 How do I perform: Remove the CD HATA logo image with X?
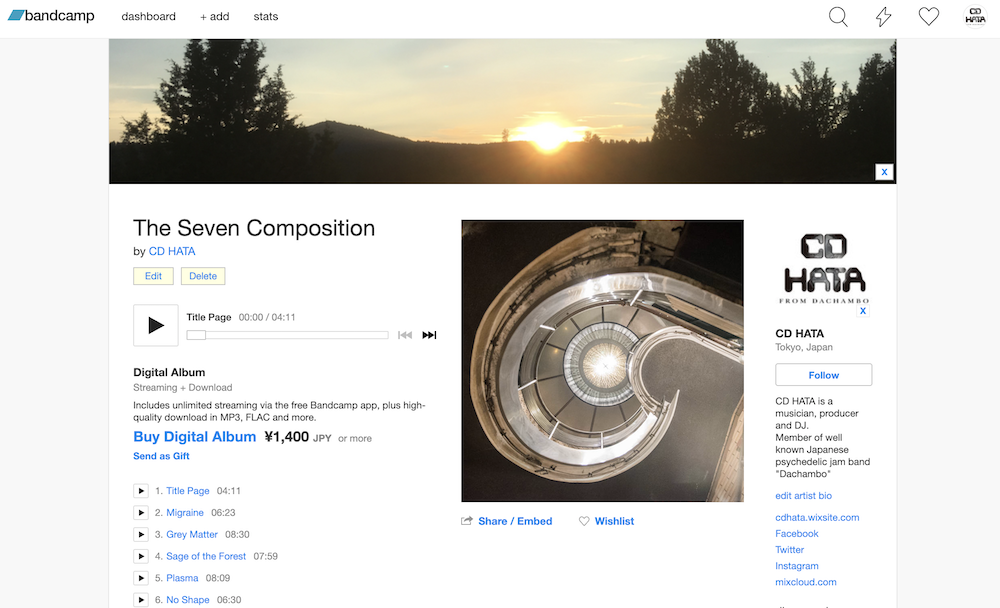[863, 311]
